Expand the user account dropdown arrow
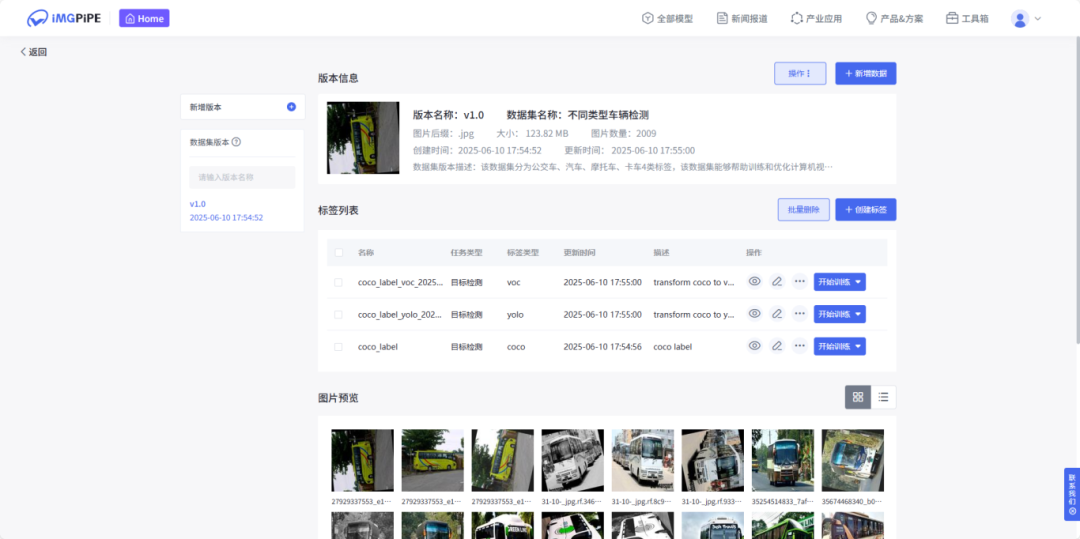The image size is (1080, 539). (1038, 19)
